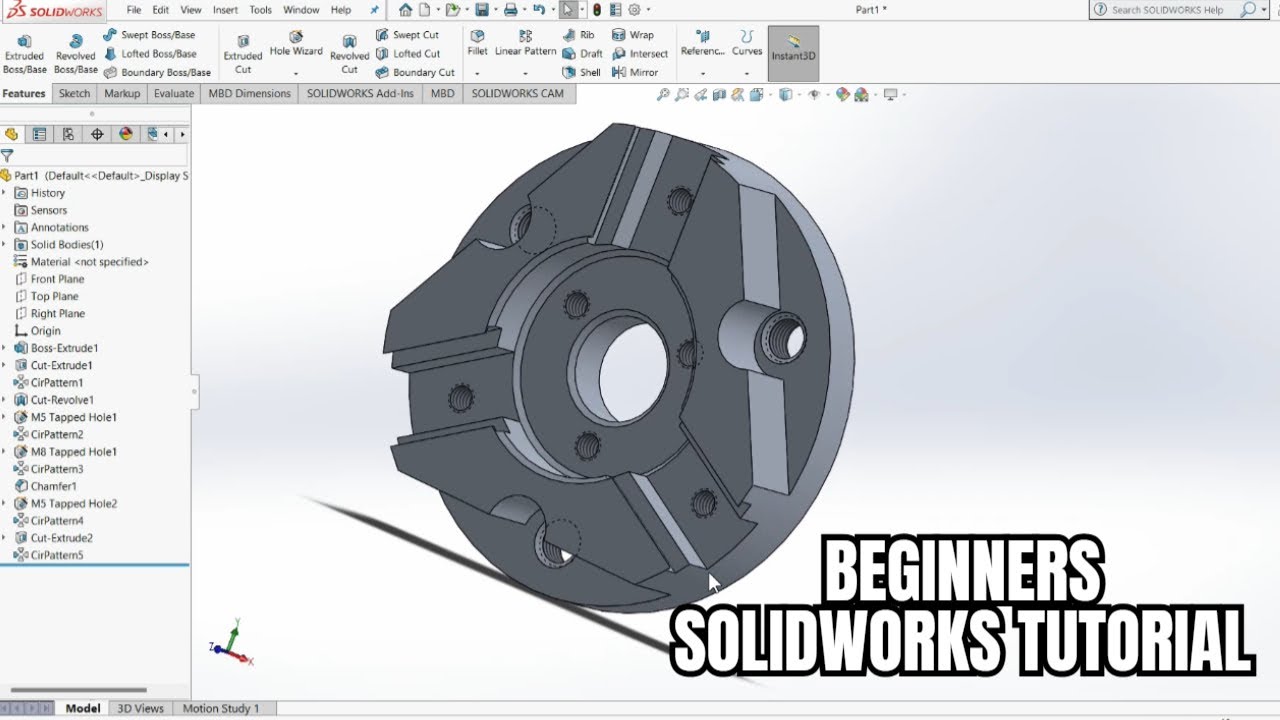
Task: Select the Wrap tool
Action: click(x=633, y=35)
